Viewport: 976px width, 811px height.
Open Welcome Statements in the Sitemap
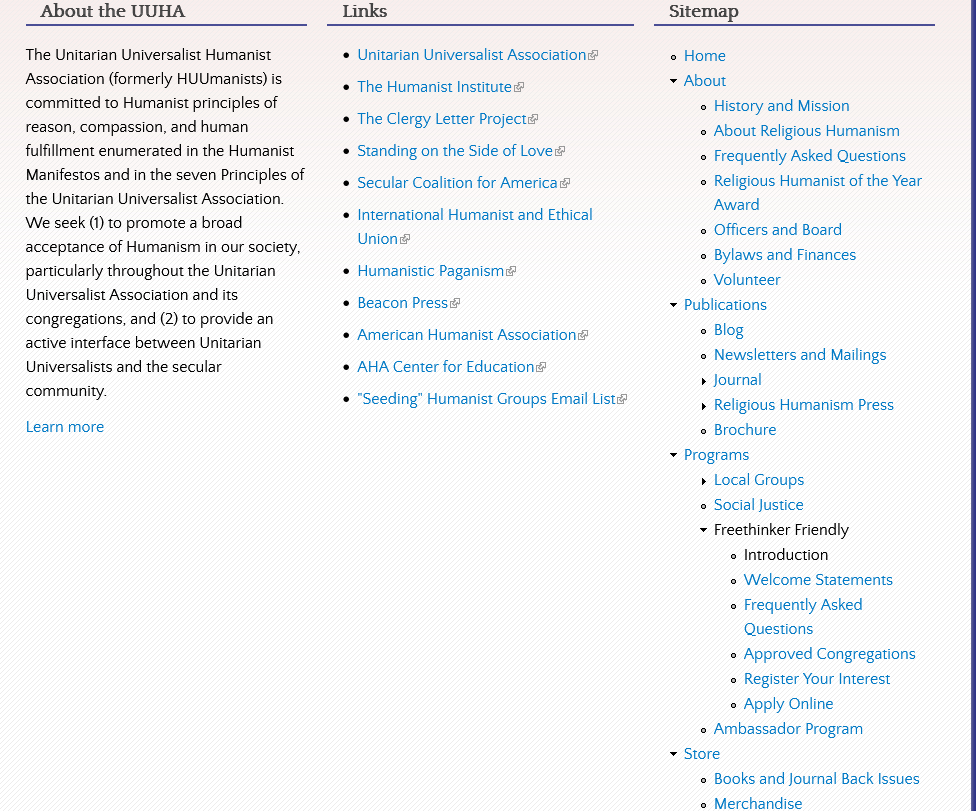pyautogui.click(x=819, y=579)
